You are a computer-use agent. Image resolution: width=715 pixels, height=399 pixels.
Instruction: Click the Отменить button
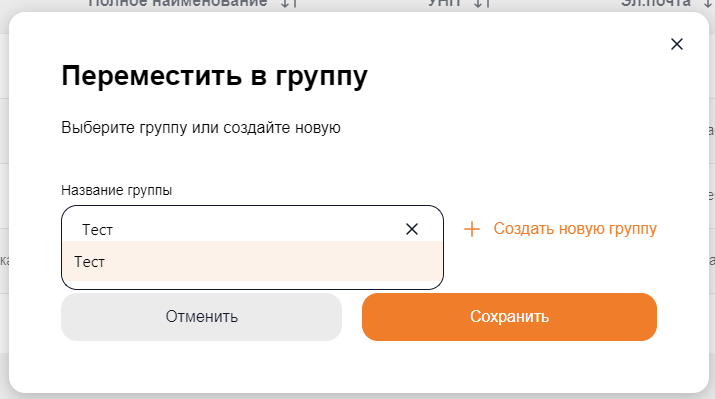pyautogui.click(x=202, y=316)
